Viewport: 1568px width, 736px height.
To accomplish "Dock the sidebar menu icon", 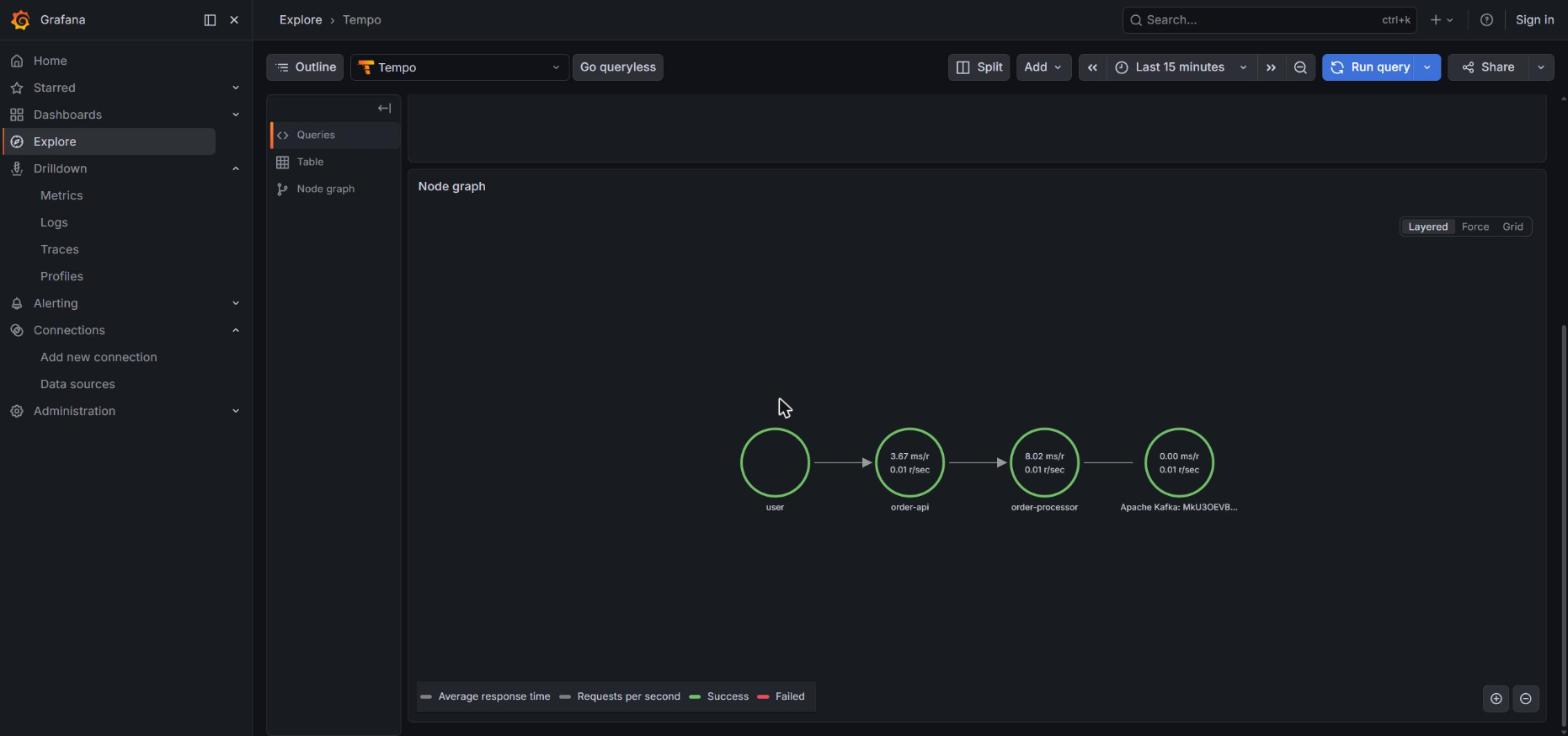I will point(210,20).
